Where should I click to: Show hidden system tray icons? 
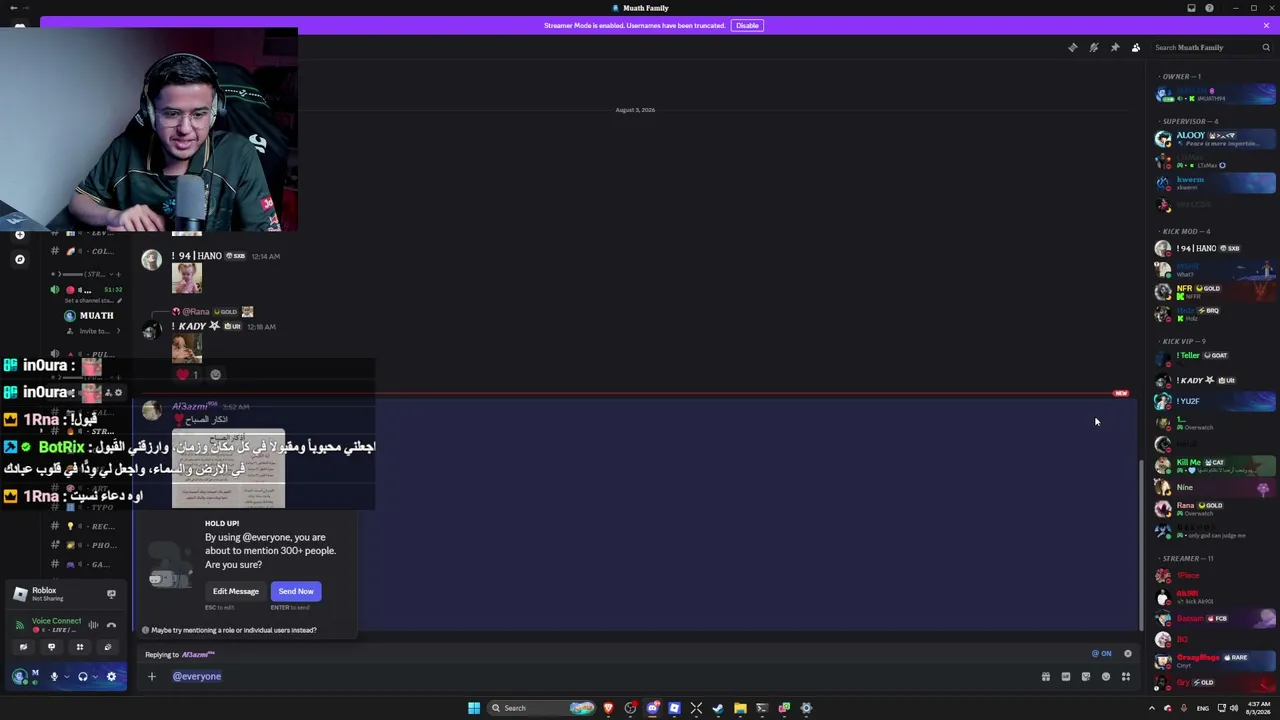coord(1152,708)
